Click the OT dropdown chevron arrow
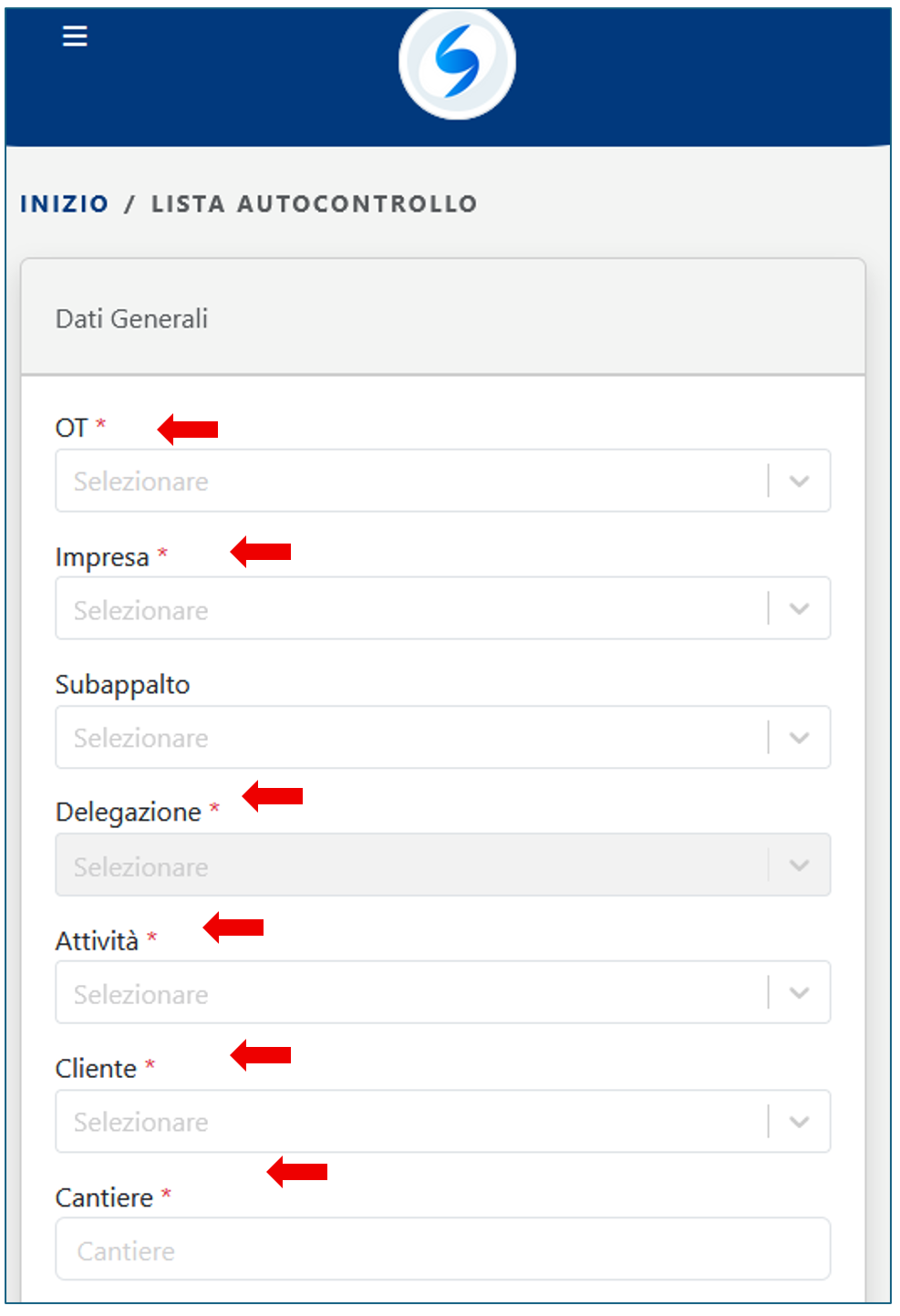900x1316 pixels. click(x=799, y=482)
